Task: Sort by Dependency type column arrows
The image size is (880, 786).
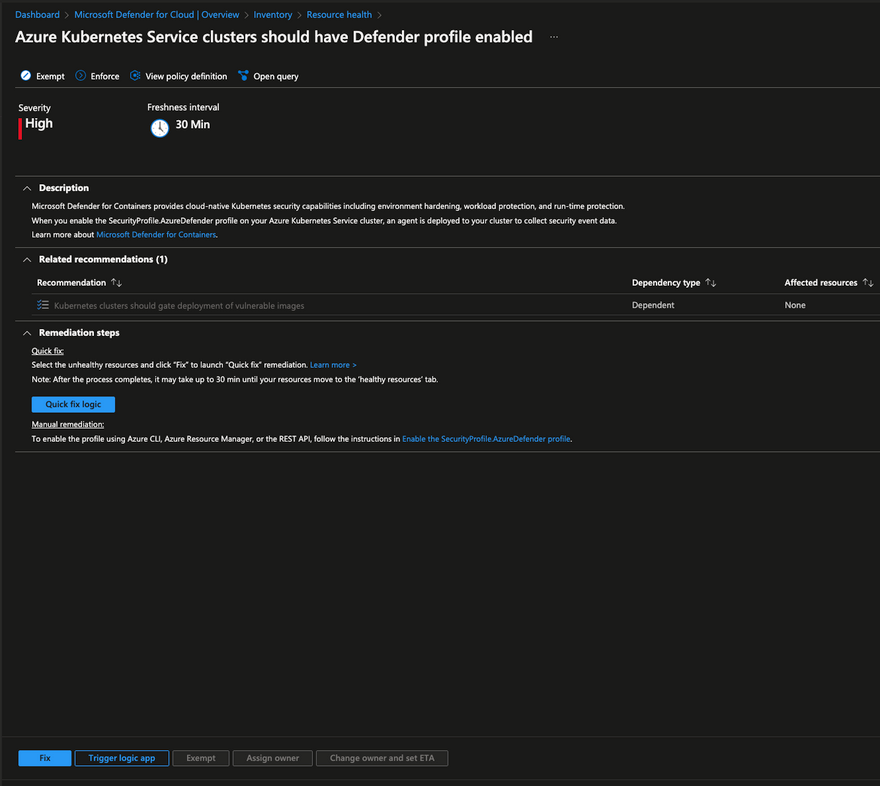Action: (711, 283)
